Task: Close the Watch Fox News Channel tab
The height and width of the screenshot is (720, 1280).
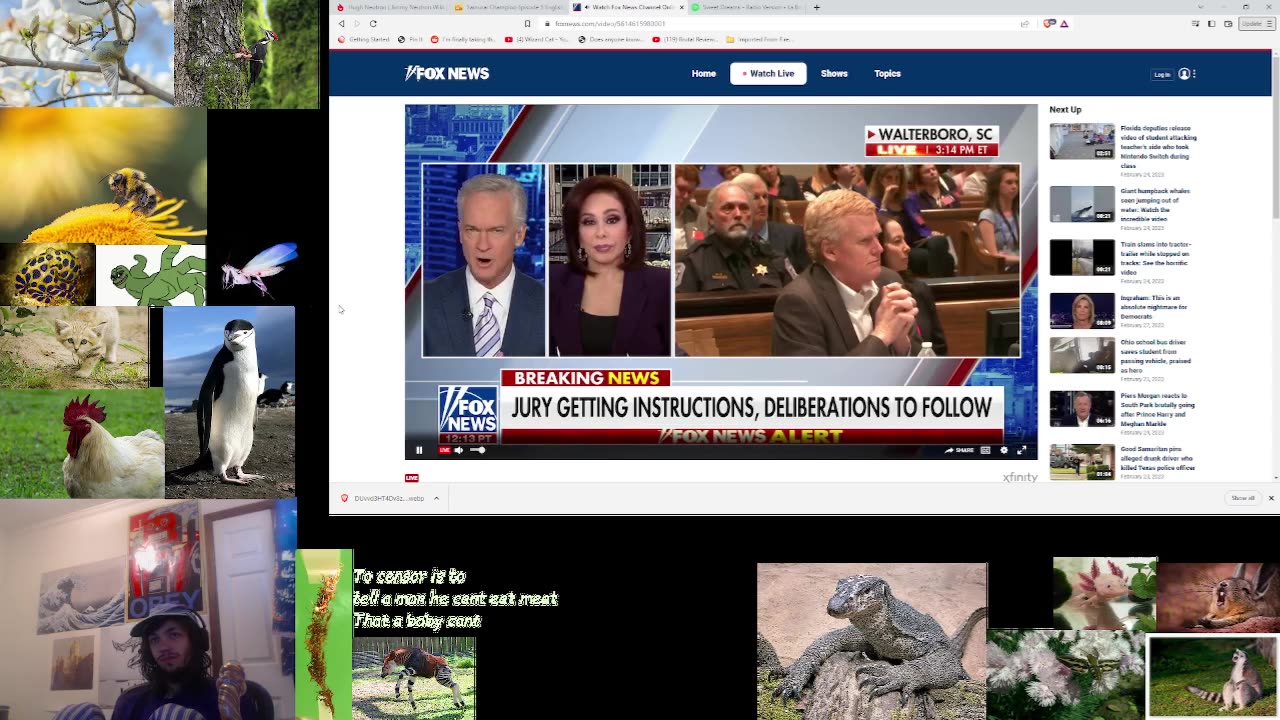Action: pos(682,7)
